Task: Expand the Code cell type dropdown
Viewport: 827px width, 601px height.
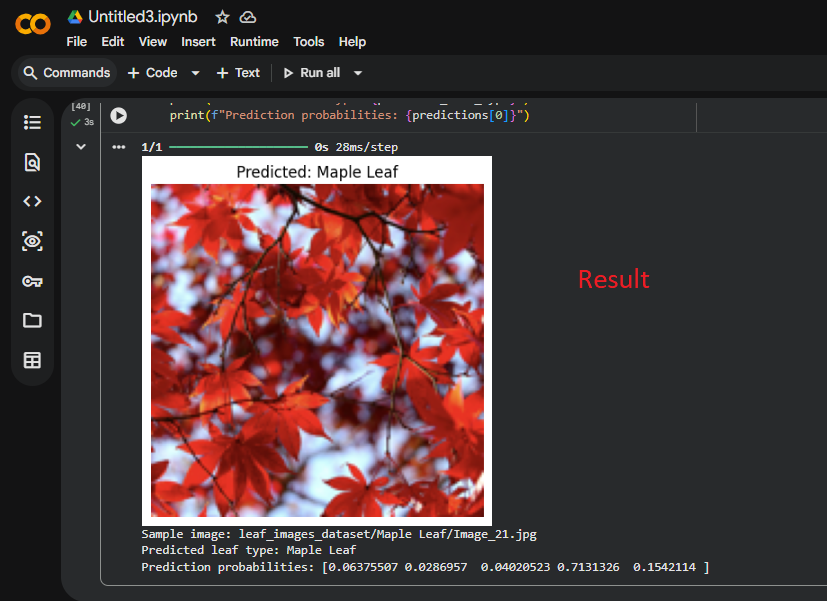Action: [x=193, y=72]
